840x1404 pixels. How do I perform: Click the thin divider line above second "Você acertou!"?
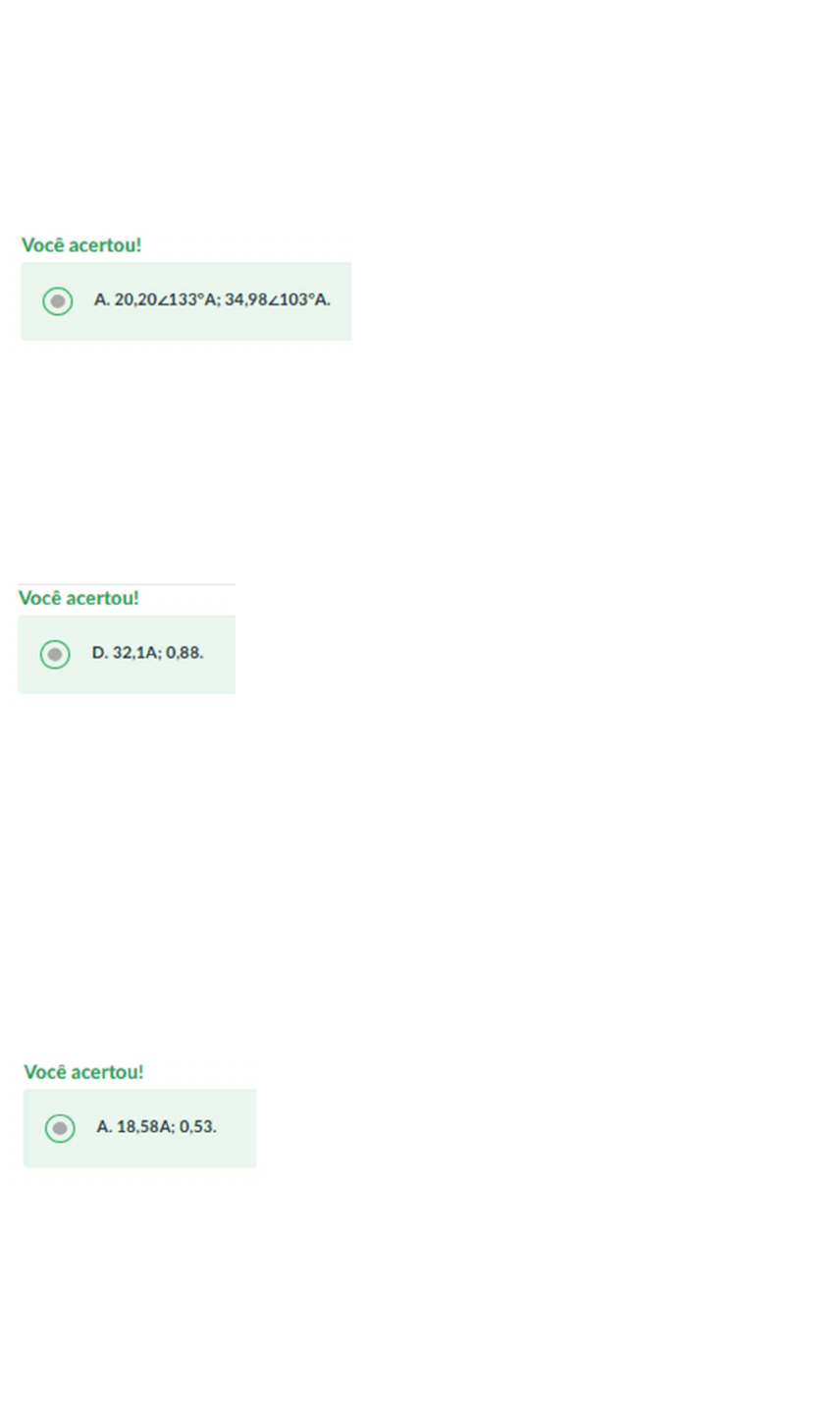pos(127,584)
